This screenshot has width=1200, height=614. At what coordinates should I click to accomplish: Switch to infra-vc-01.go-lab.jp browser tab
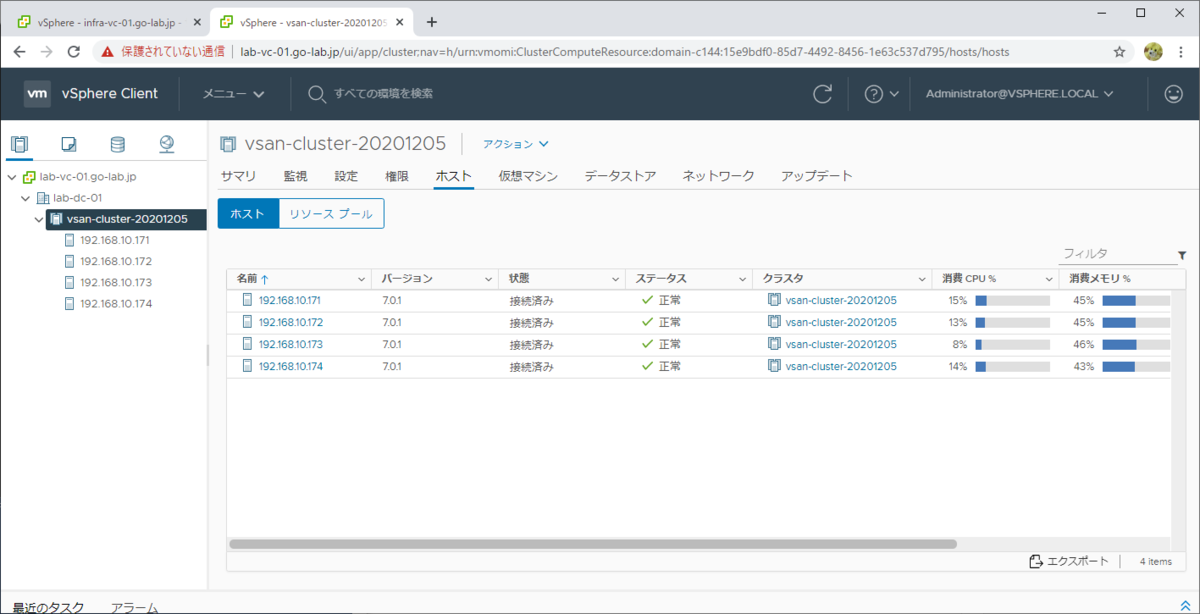(108, 21)
